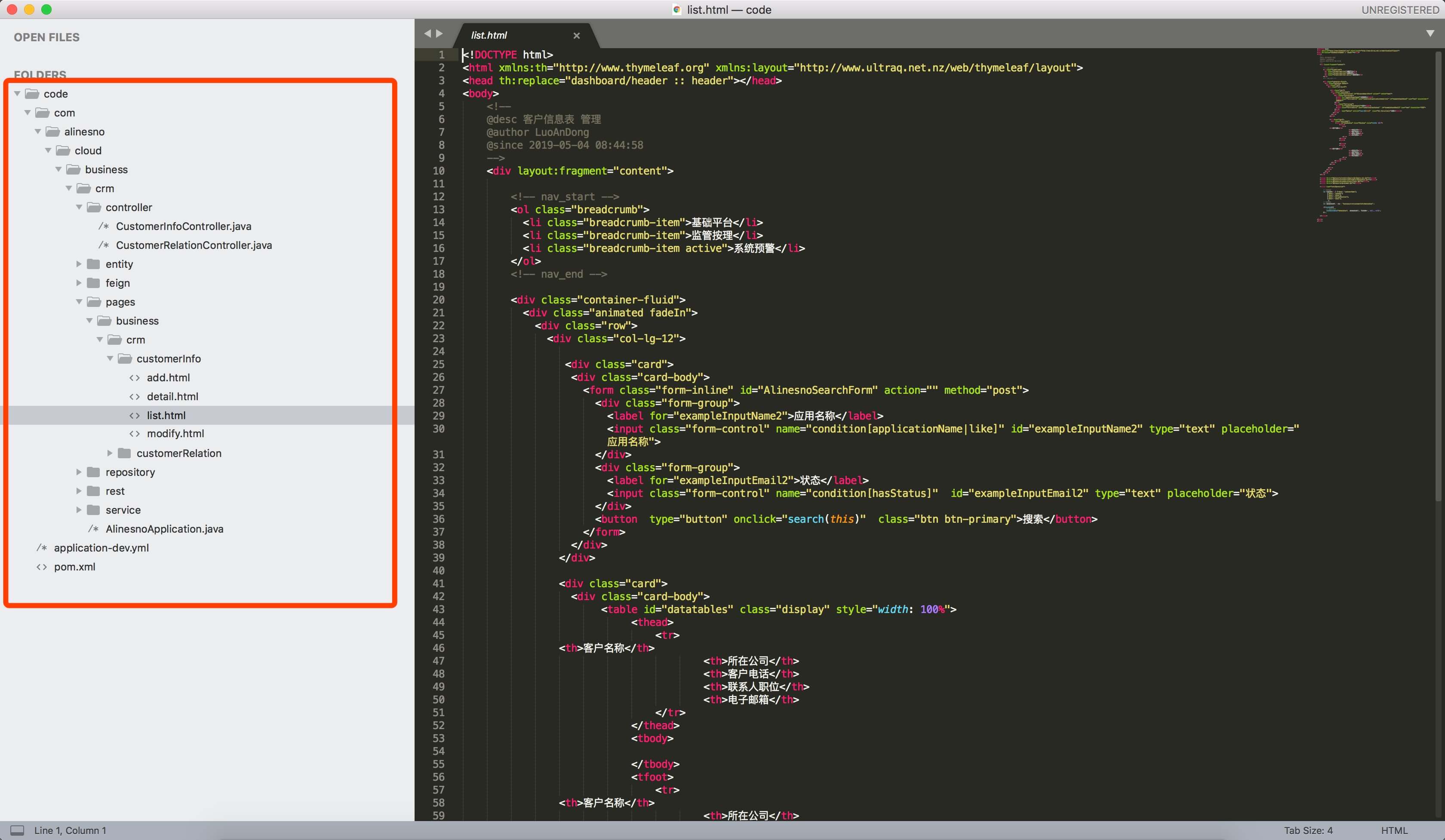This screenshot has height=840, width=1445.
Task: Expand the repository folder
Action: [x=79, y=472]
